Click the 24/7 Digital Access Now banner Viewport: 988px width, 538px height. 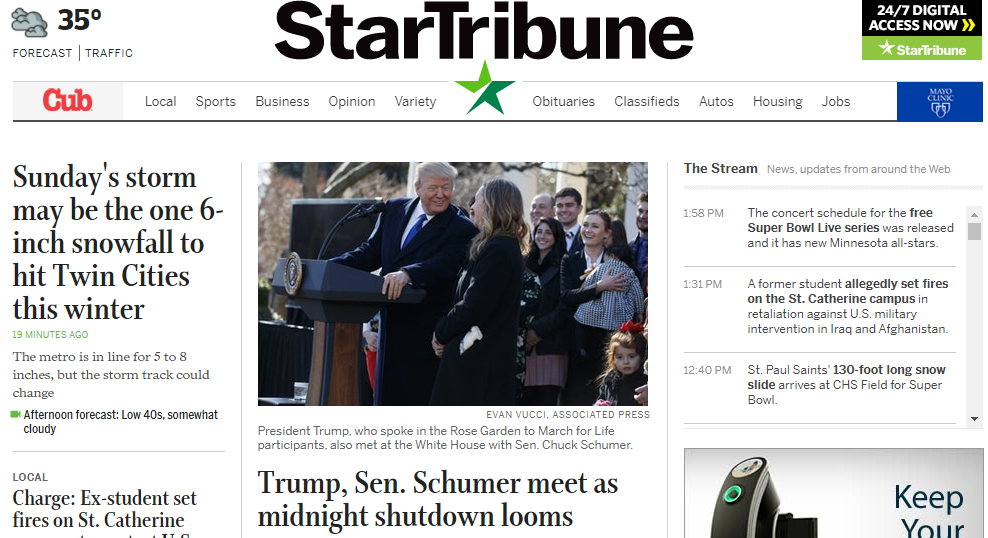(x=922, y=30)
